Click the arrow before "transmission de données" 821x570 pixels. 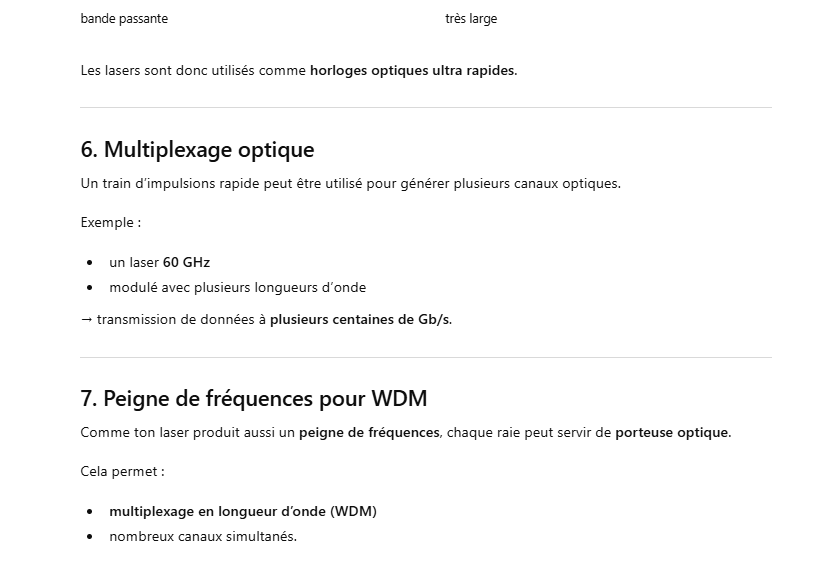(86, 320)
